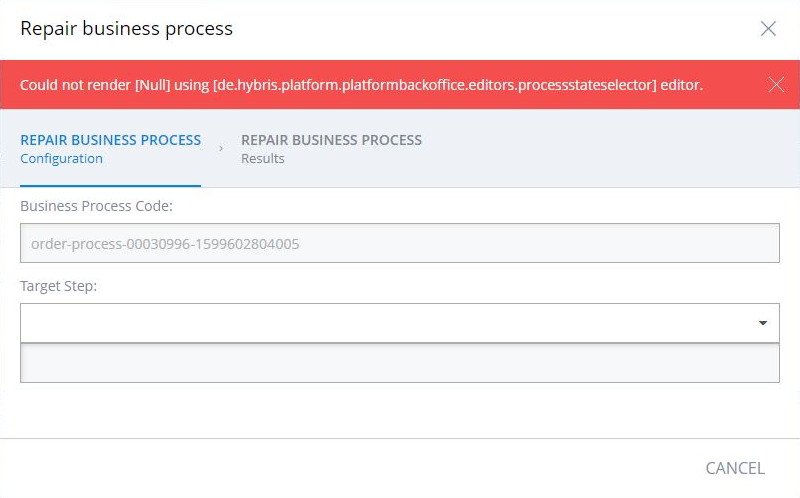Image resolution: width=800 pixels, height=498 pixels.
Task: Click the order-process-00030996 code text
Action: click(165, 244)
